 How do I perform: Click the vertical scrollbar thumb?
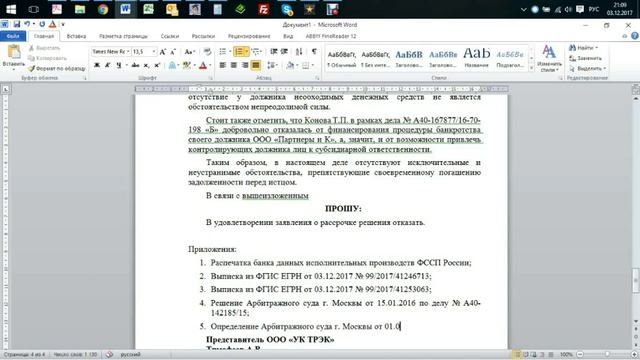pyautogui.click(x=636, y=280)
